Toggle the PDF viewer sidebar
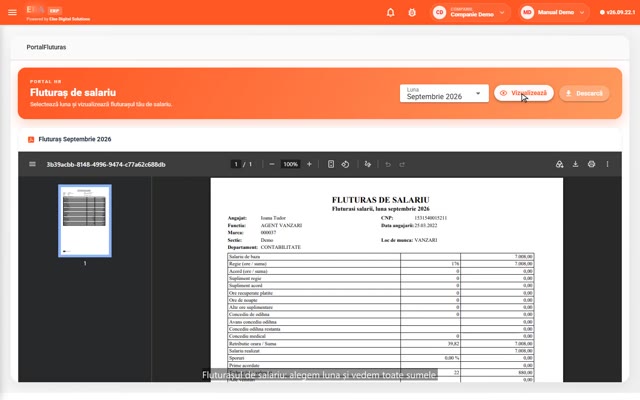Image resolution: width=640 pixels, height=400 pixels. [32, 164]
